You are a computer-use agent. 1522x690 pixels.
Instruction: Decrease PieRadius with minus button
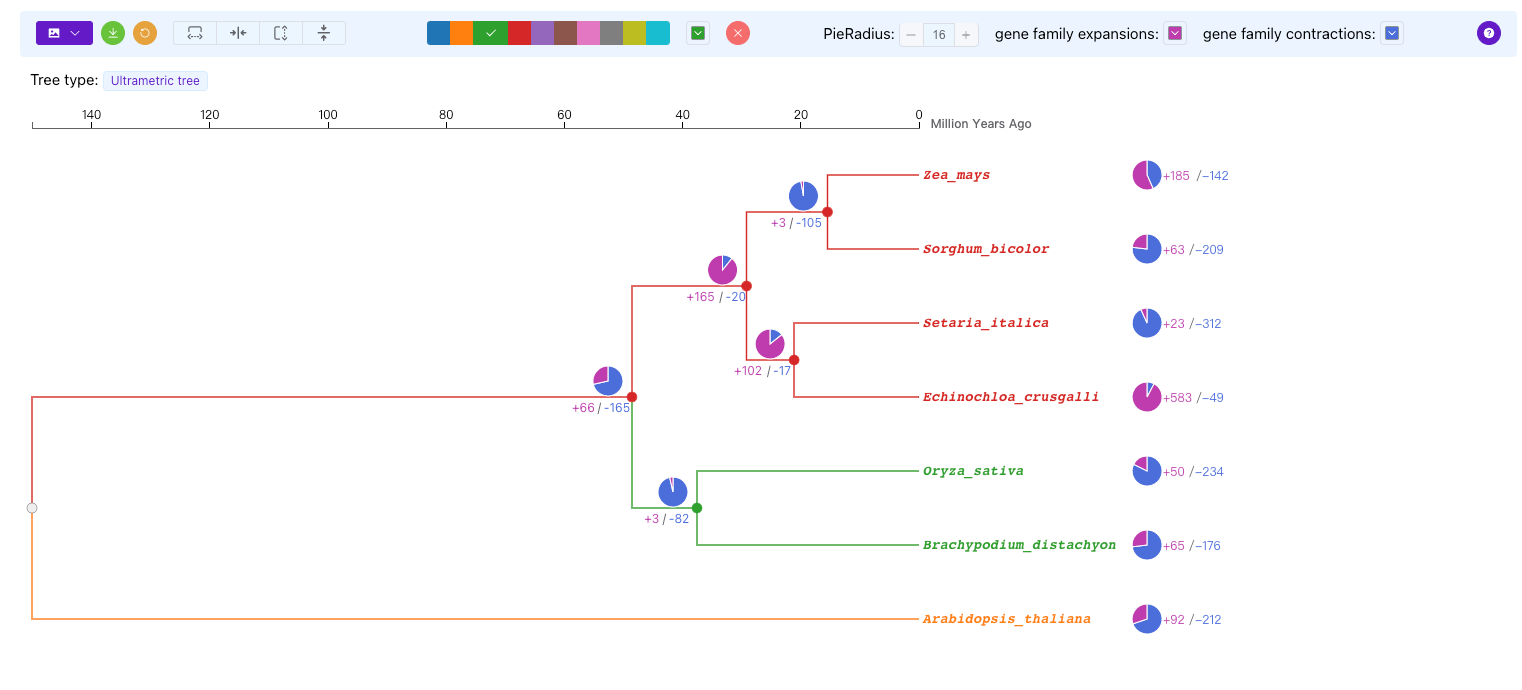[911, 35]
